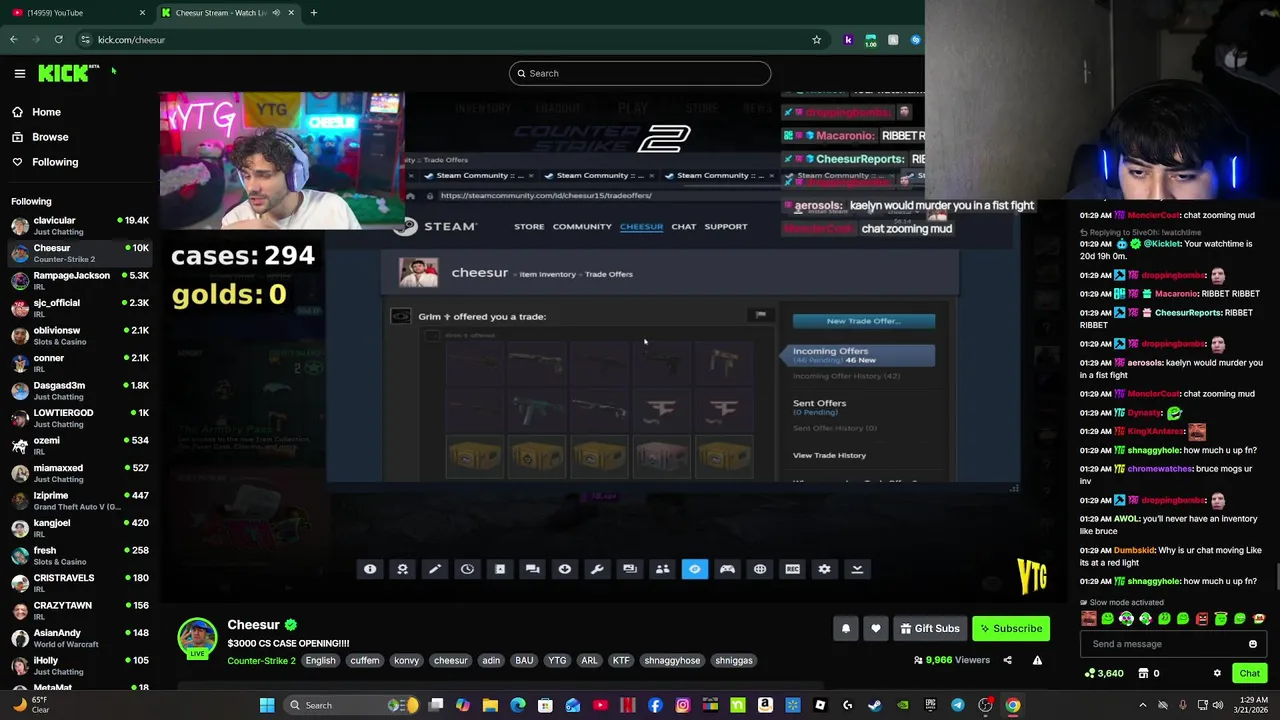The width and height of the screenshot is (1280, 720).
Task: Bookmark page with star icon
Action: (x=817, y=40)
